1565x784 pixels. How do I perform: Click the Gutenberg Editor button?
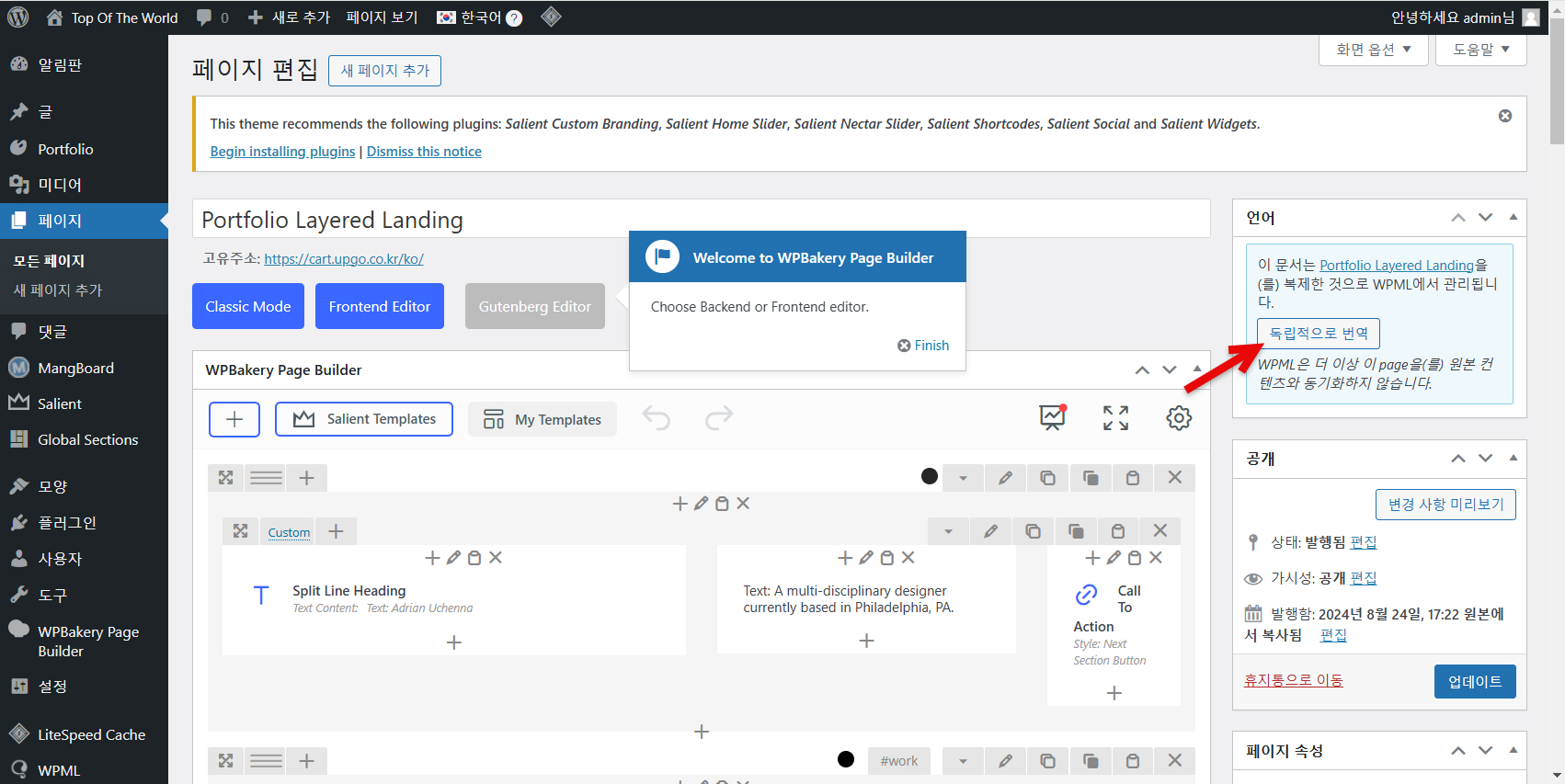pos(535,306)
